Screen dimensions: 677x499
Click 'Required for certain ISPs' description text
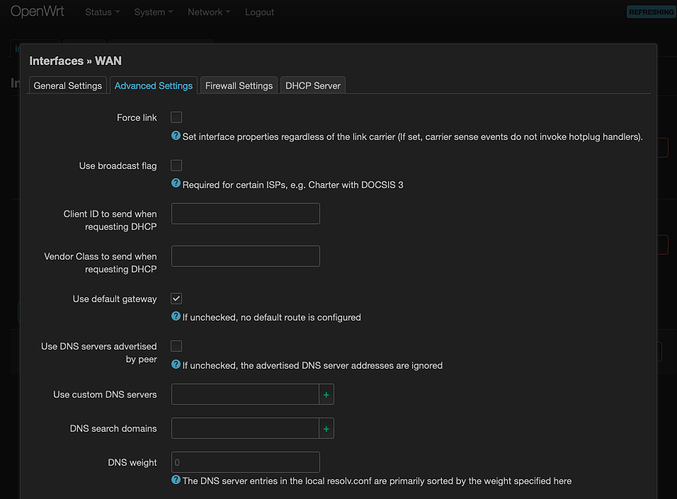tap(293, 185)
